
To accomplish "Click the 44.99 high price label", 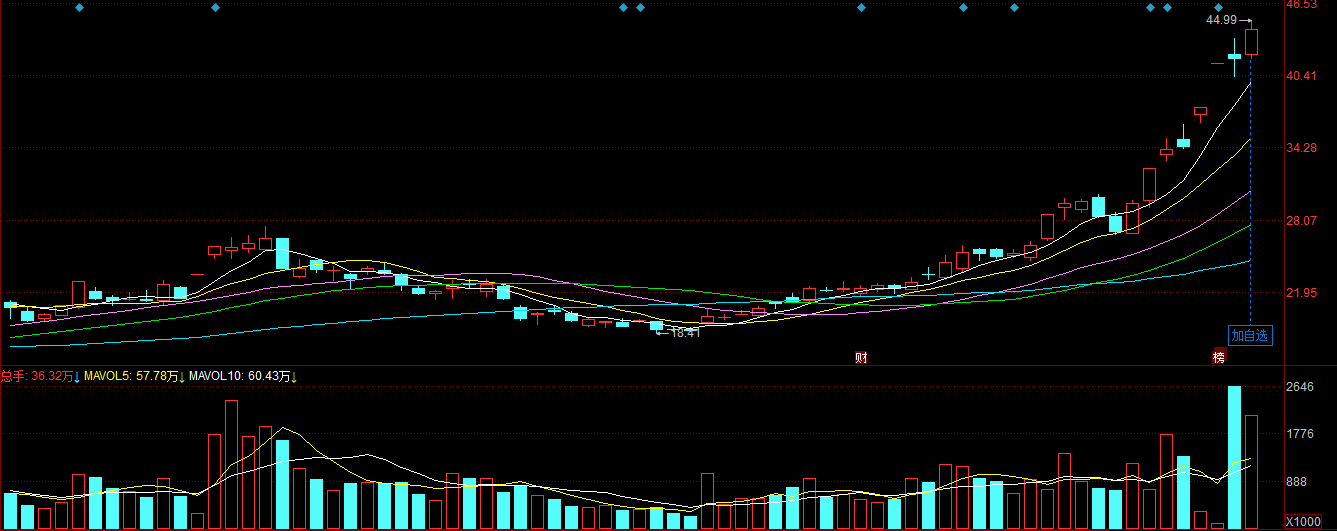I will point(1222,20).
